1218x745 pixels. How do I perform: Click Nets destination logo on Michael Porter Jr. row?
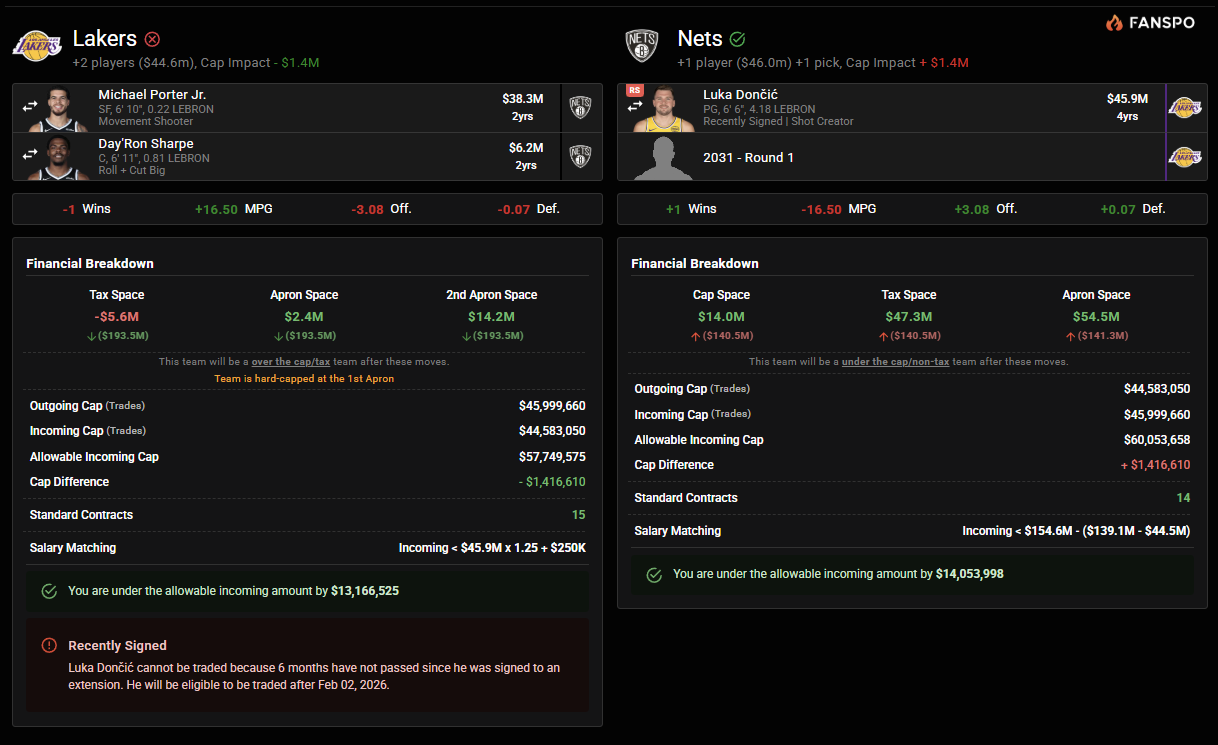[581, 108]
